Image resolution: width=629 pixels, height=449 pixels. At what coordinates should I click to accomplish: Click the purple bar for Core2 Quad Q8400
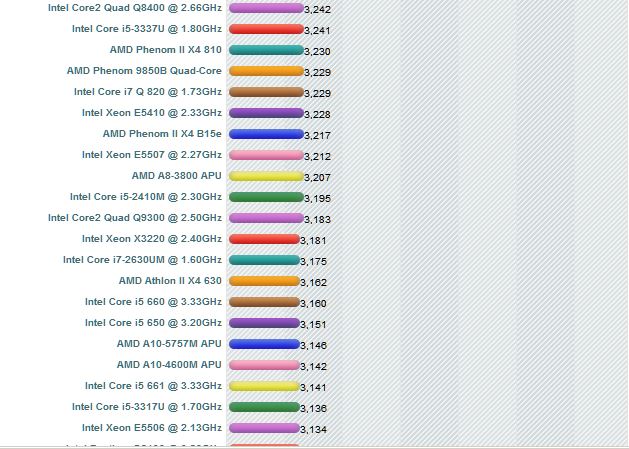[x=266, y=8]
